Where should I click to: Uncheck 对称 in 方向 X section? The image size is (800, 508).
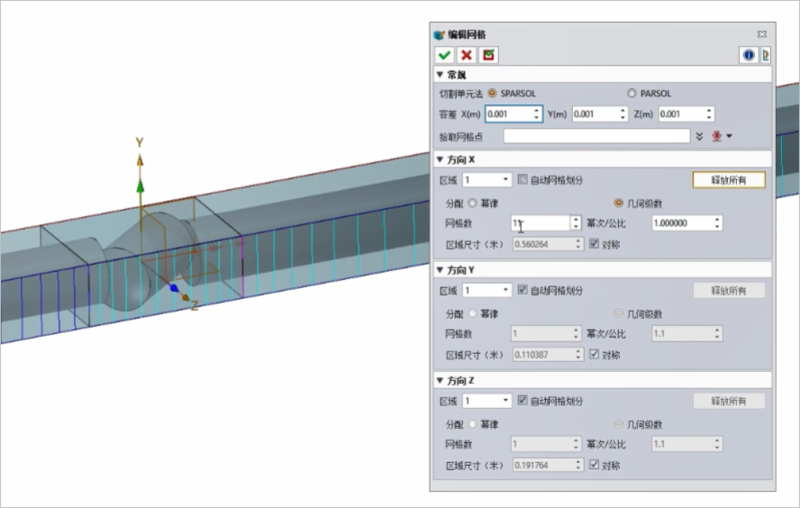[594, 243]
